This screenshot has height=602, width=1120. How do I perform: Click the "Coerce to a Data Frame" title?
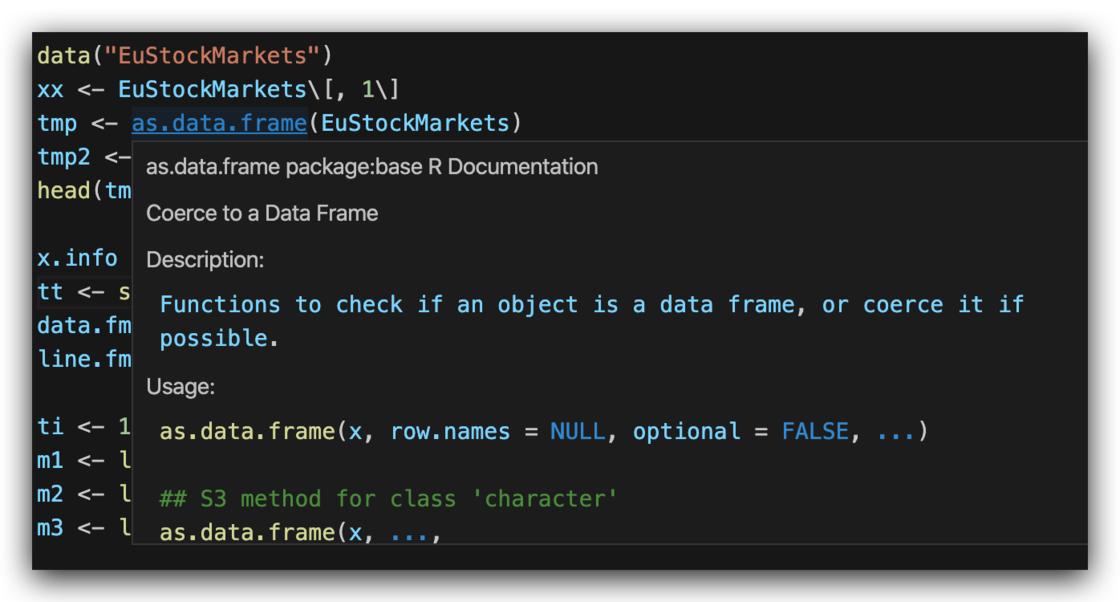[x=262, y=213]
